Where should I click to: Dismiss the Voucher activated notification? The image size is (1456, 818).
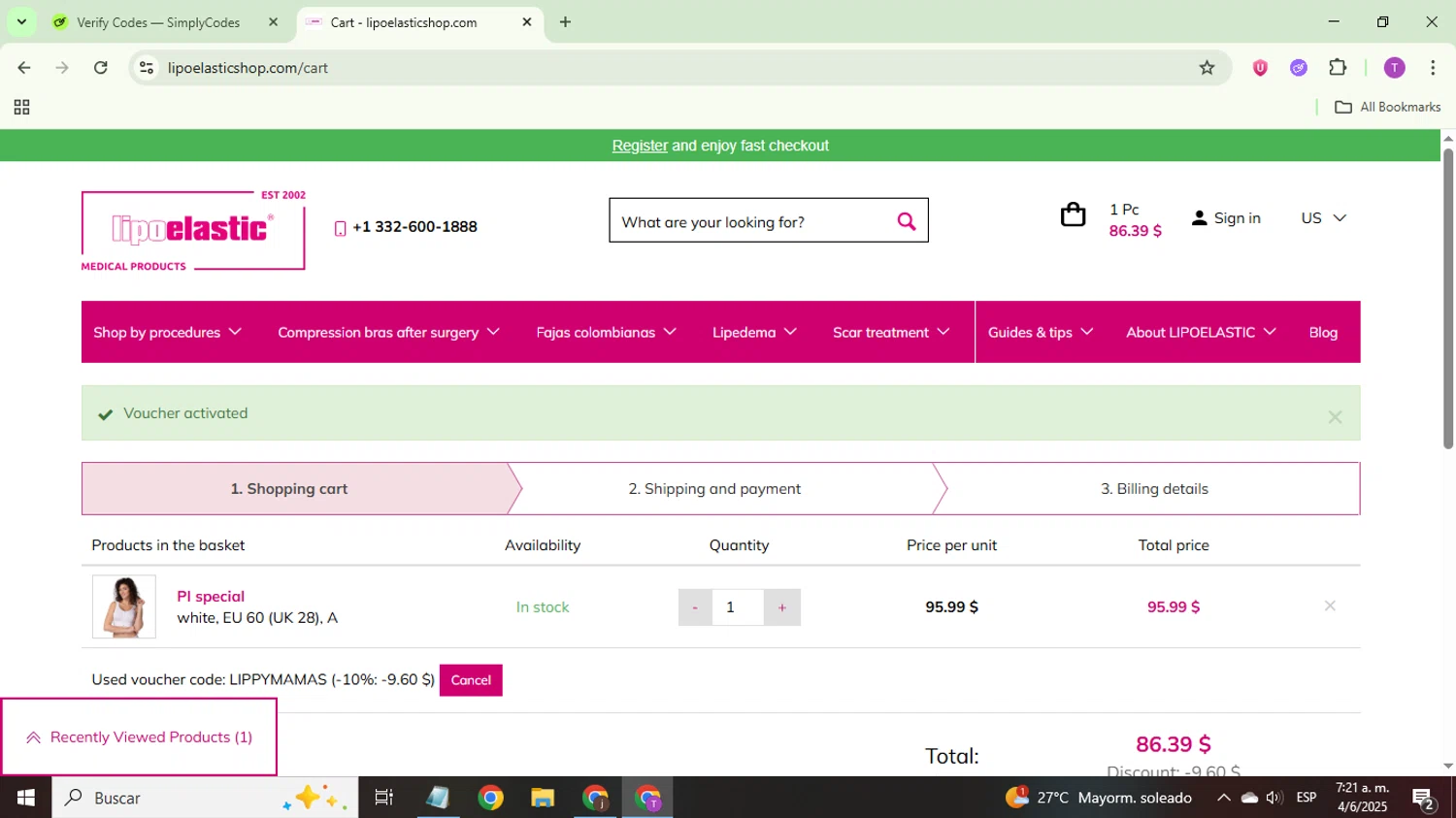click(1335, 416)
